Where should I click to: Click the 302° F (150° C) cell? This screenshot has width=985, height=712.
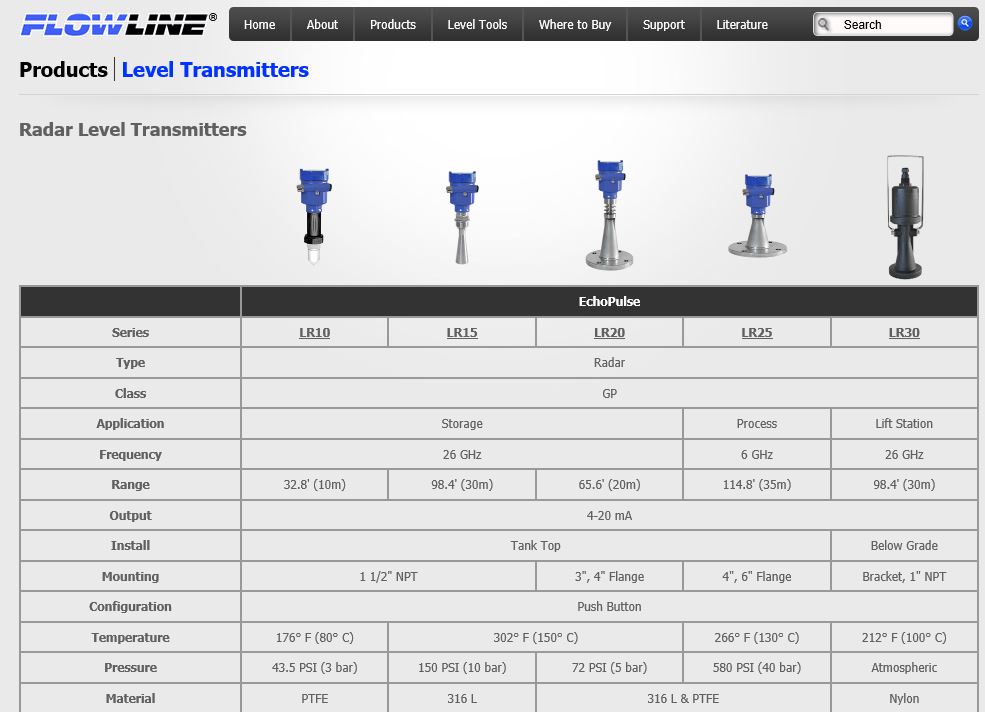(x=535, y=637)
